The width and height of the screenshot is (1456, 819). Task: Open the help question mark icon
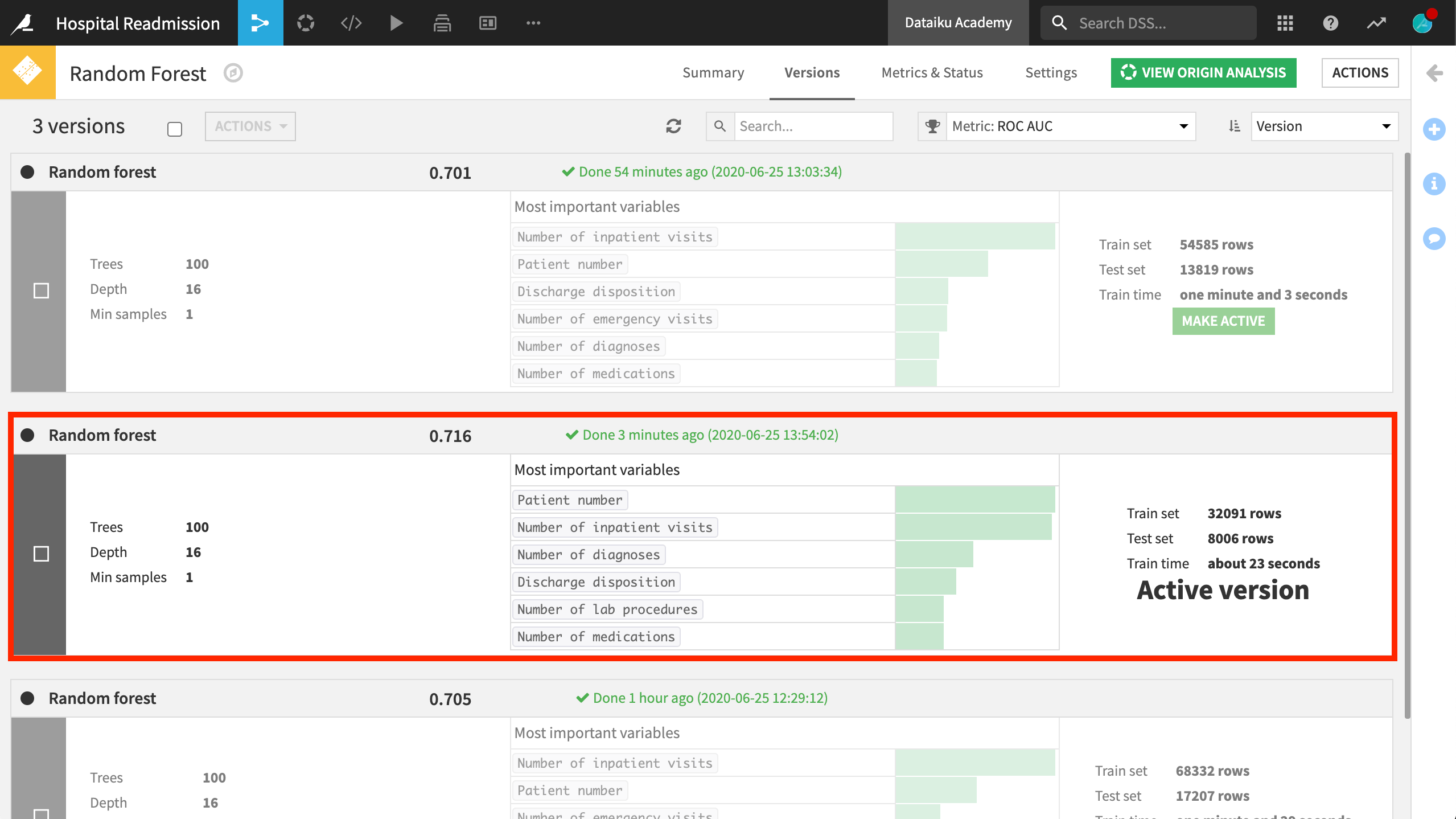(1330, 23)
